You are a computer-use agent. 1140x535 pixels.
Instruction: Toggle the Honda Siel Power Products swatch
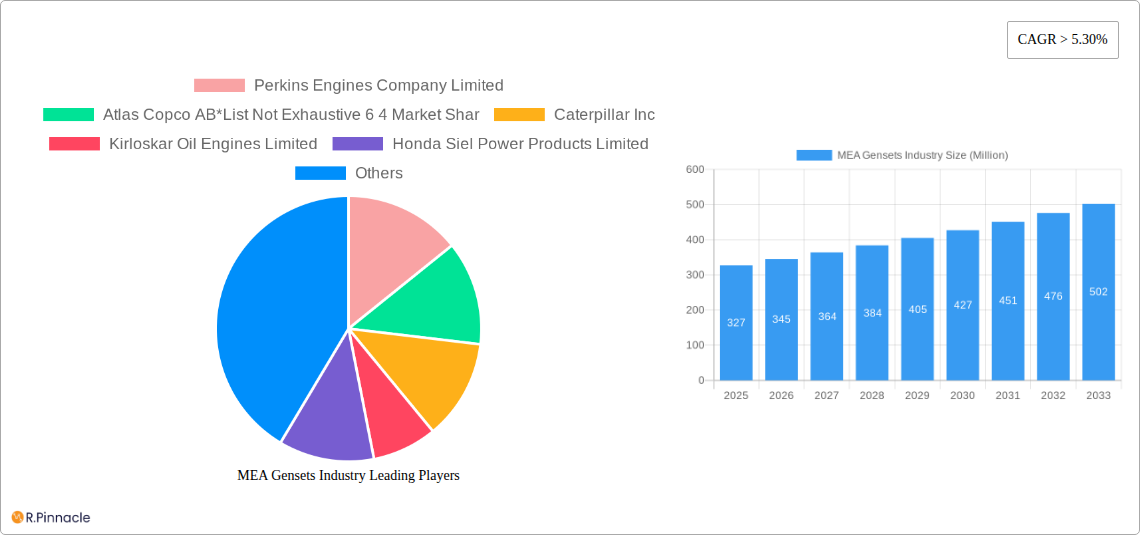(x=358, y=144)
